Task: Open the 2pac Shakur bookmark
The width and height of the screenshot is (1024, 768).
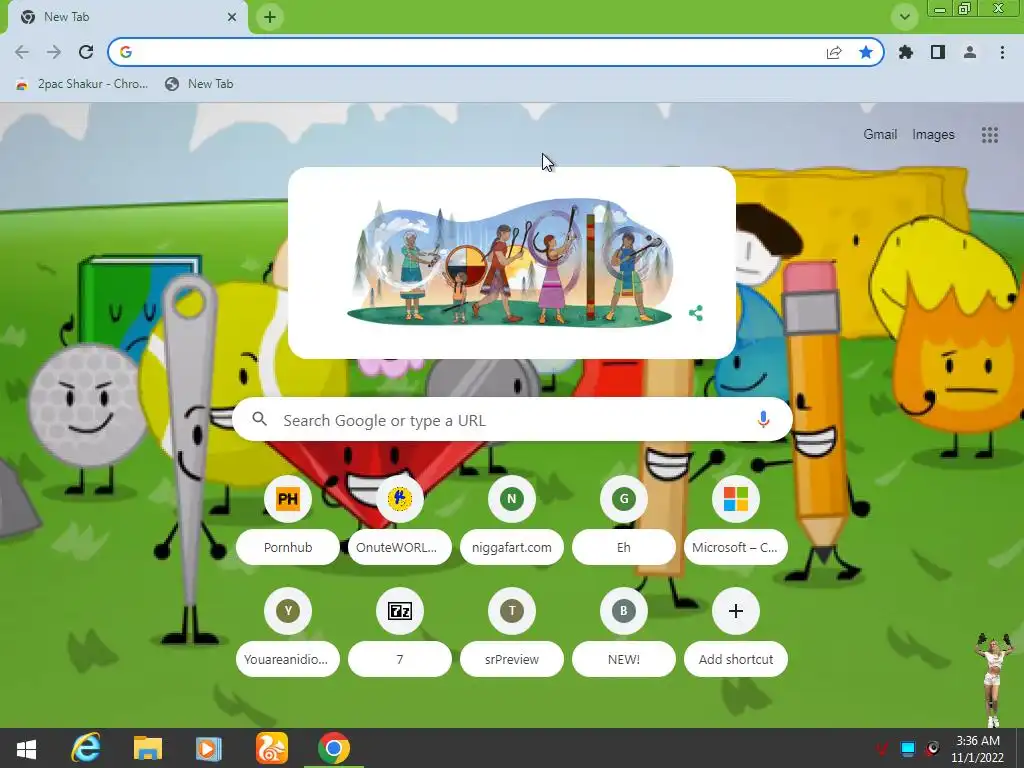Action: point(82,84)
